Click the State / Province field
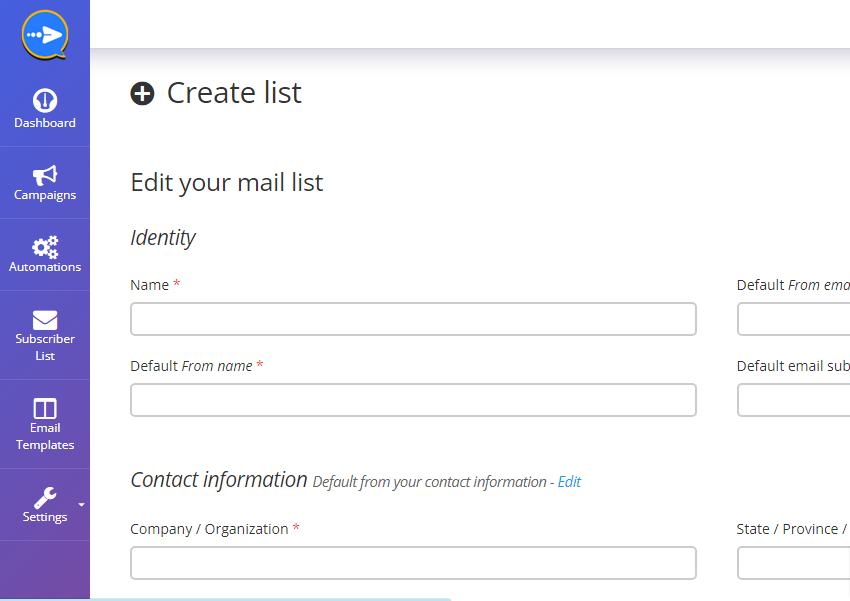This screenshot has width=850, height=601. [793, 563]
